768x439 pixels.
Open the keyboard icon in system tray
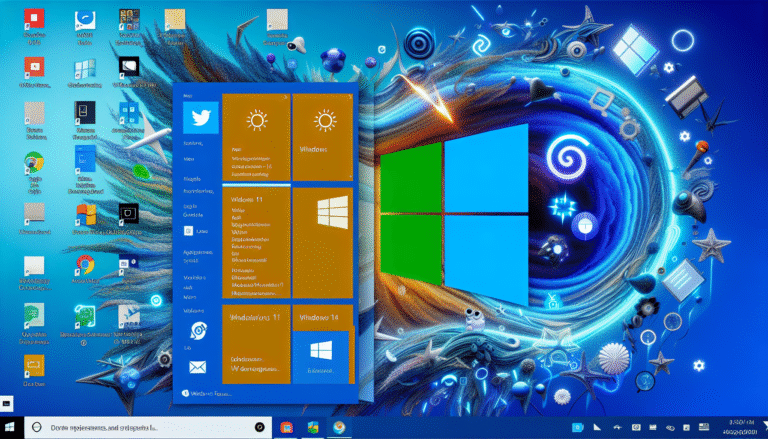(x=704, y=428)
